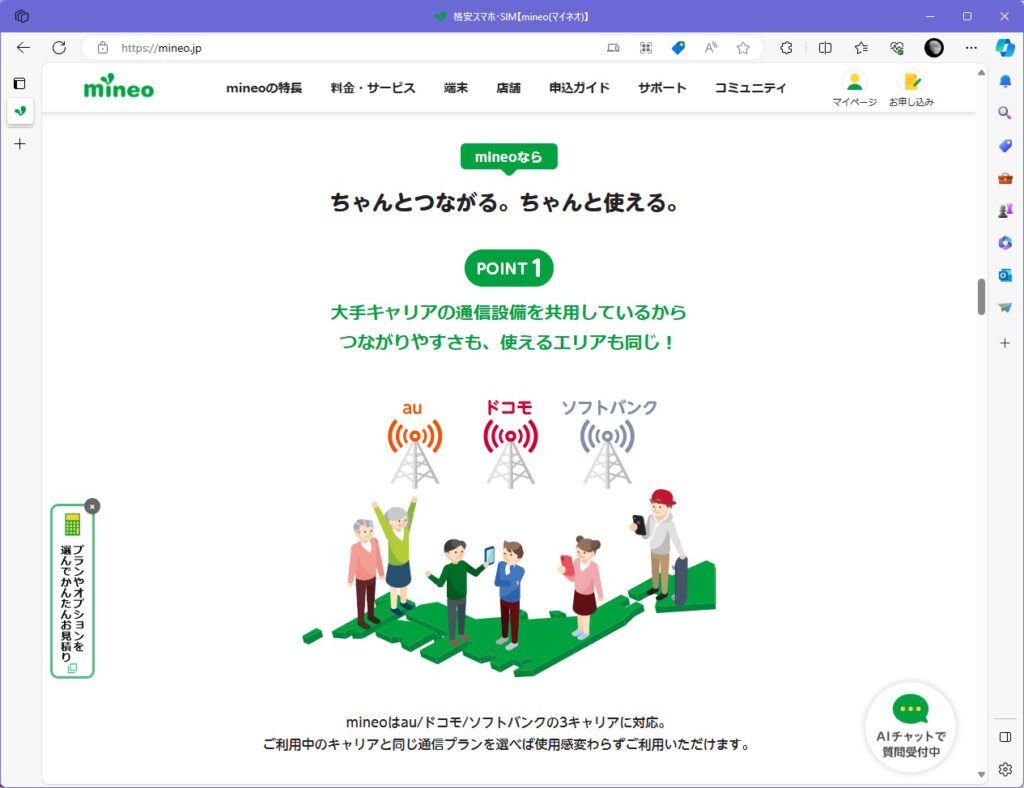
Task: Click お申し込み button
Action: (911, 89)
